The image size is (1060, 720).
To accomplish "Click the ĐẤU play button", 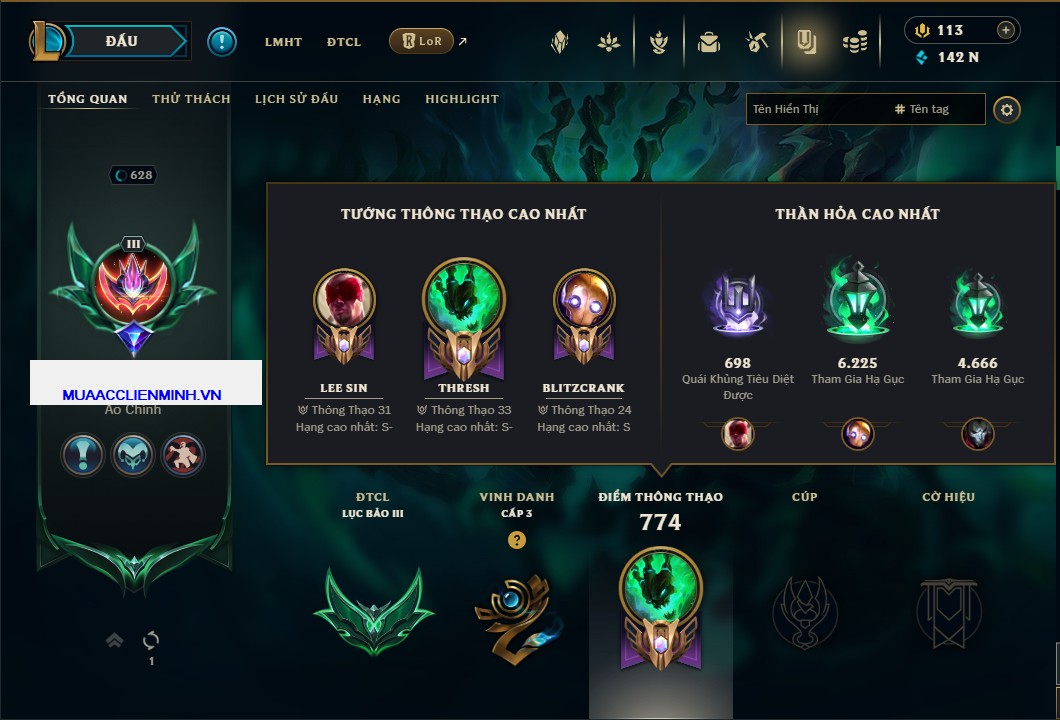I will tap(122, 41).
